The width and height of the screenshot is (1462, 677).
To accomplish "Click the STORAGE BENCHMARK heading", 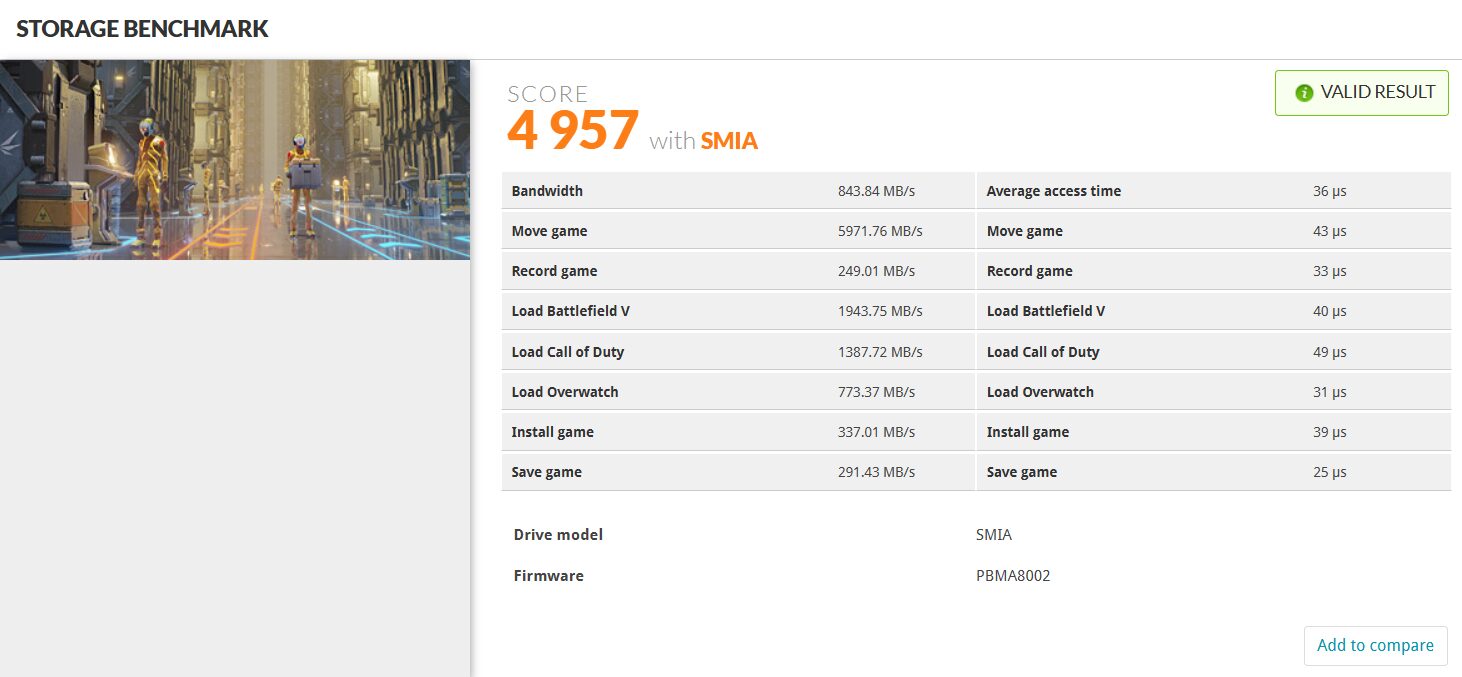I will (142, 29).
